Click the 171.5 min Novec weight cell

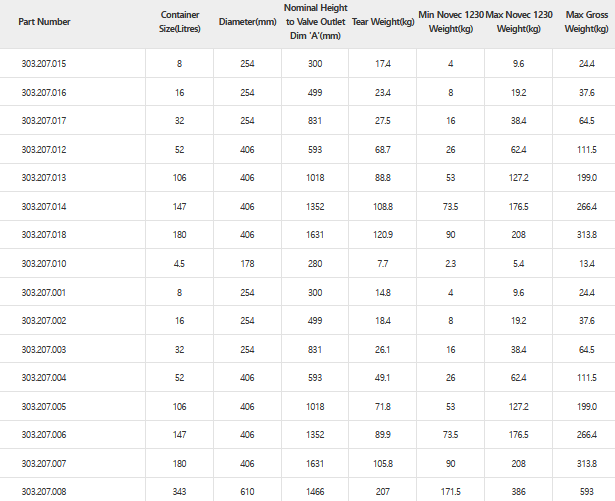pos(451,491)
